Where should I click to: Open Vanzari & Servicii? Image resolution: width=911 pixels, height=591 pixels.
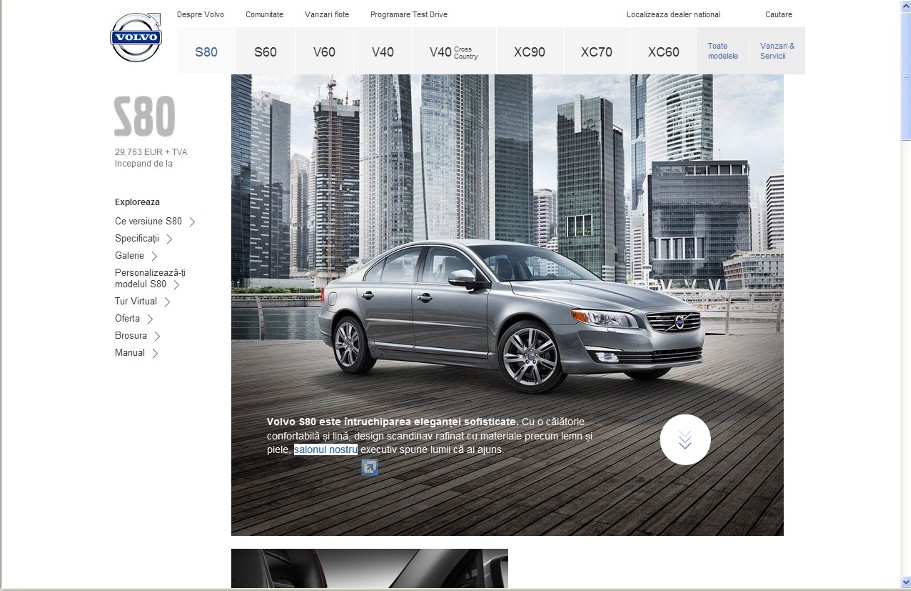[777, 51]
